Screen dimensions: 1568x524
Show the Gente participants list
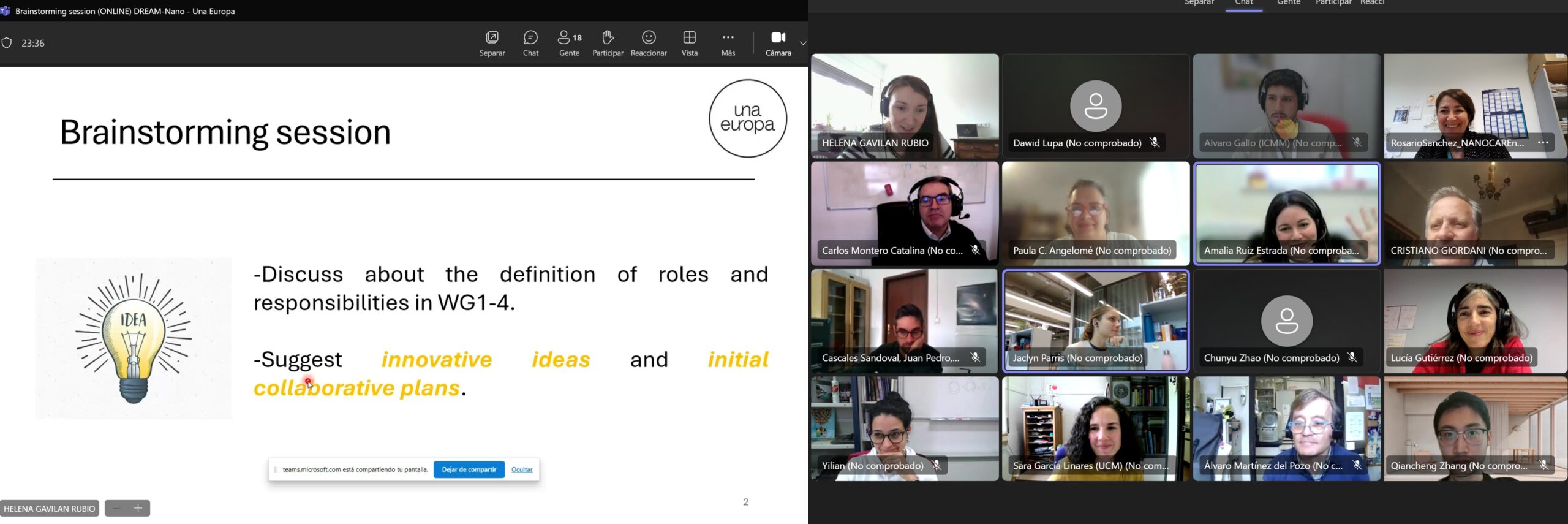click(569, 38)
